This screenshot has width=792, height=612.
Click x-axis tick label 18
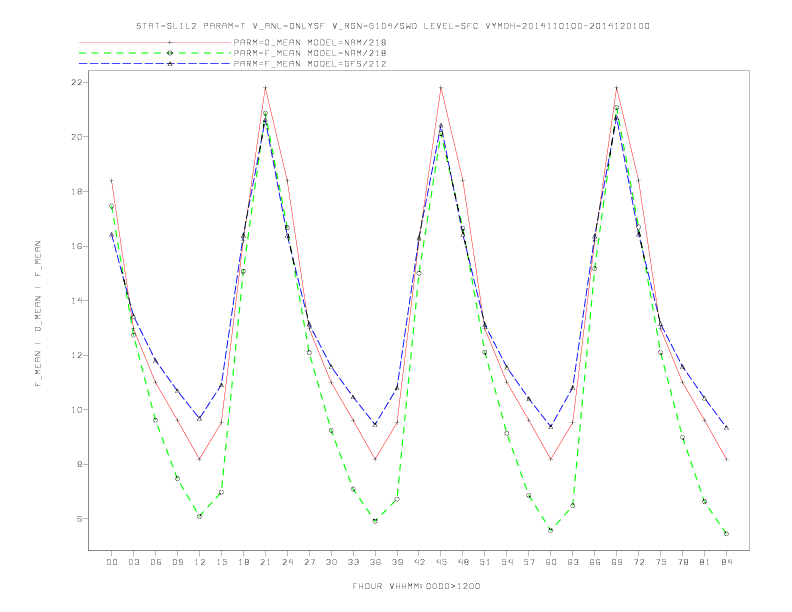243,562
